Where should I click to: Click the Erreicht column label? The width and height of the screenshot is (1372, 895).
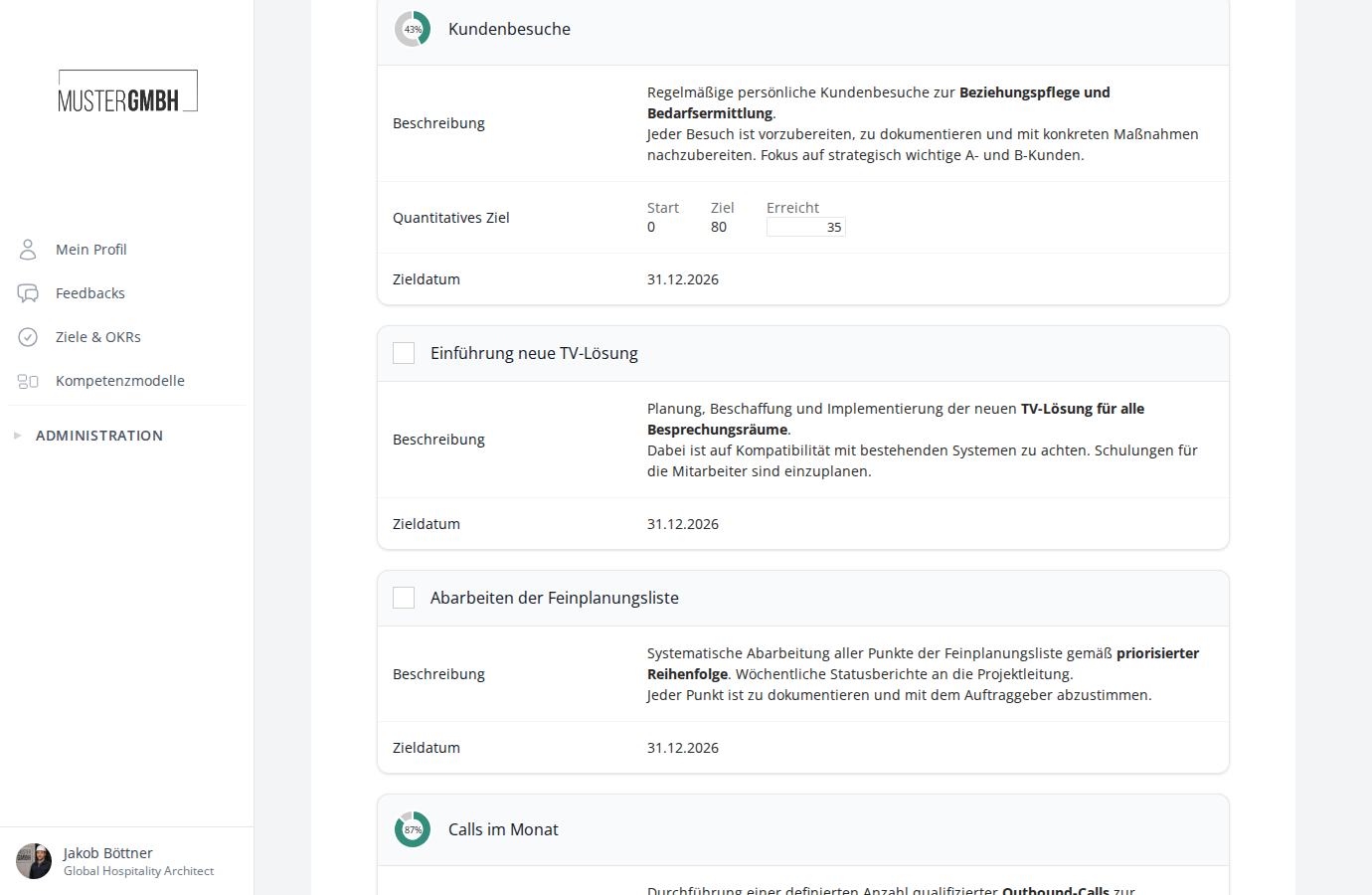click(792, 208)
